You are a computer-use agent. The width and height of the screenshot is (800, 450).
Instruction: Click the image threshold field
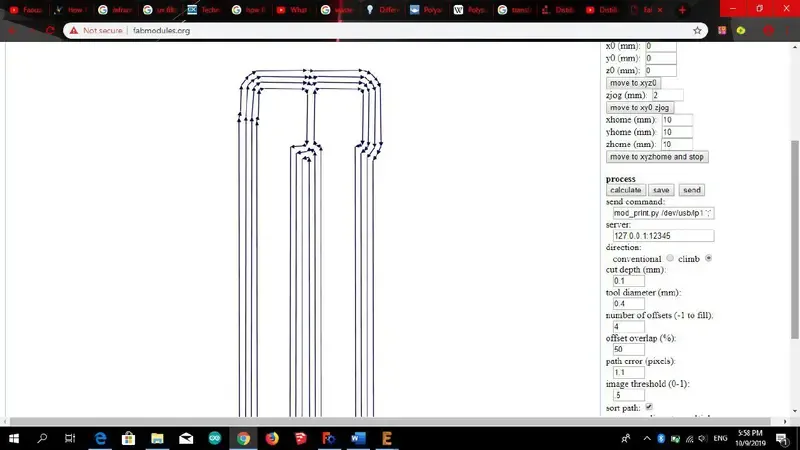(629, 395)
